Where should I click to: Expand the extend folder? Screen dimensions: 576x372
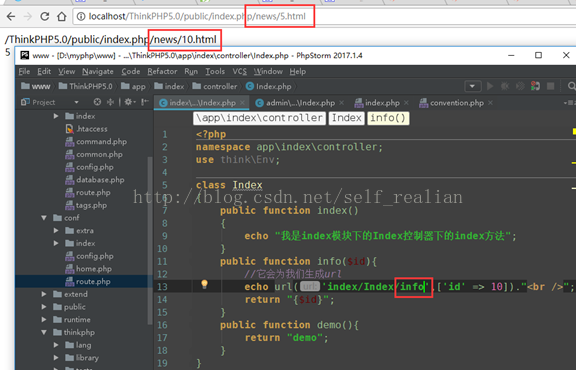tap(44, 294)
